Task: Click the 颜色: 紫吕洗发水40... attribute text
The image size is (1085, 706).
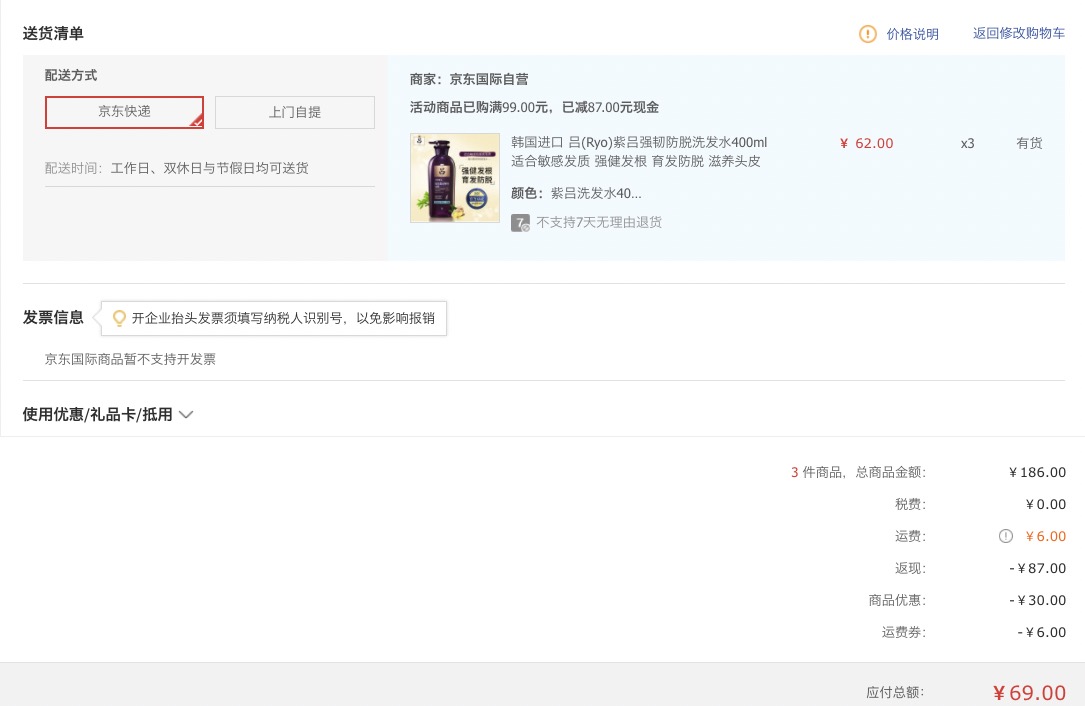Action: [x=576, y=193]
